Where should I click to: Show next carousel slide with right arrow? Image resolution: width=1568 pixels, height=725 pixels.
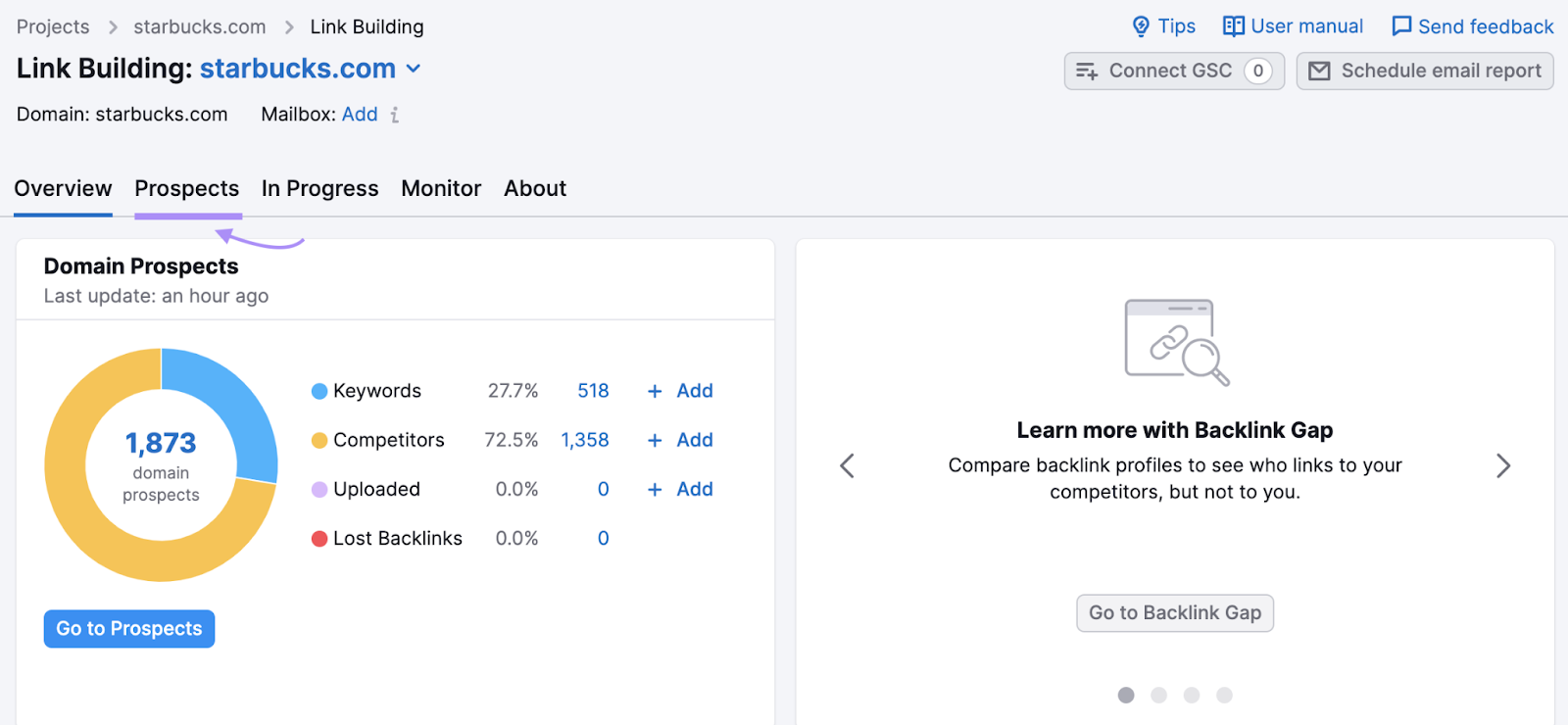(x=1502, y=465)
